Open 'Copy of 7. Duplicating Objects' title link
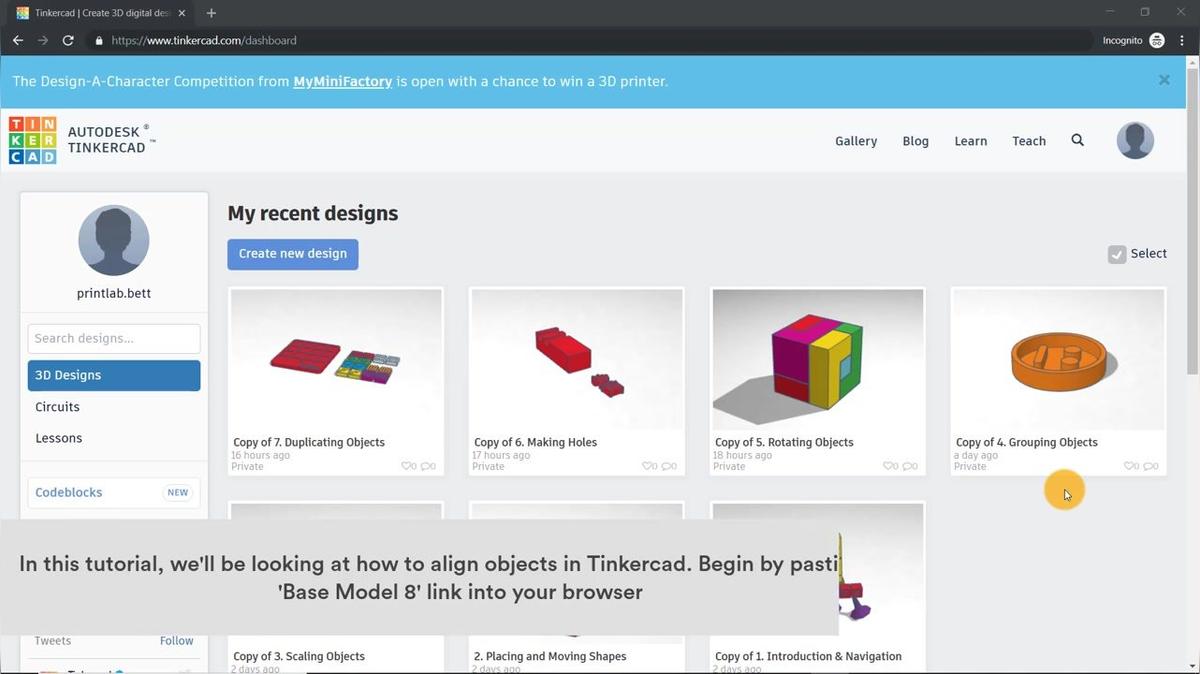This screenshot has width=1200, height=674. tap(309, 442)
